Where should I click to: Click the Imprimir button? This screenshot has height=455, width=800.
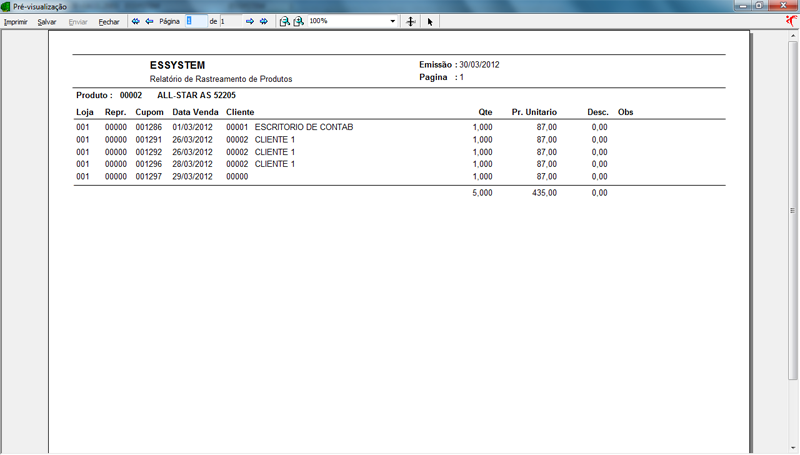tap(15, 21)
